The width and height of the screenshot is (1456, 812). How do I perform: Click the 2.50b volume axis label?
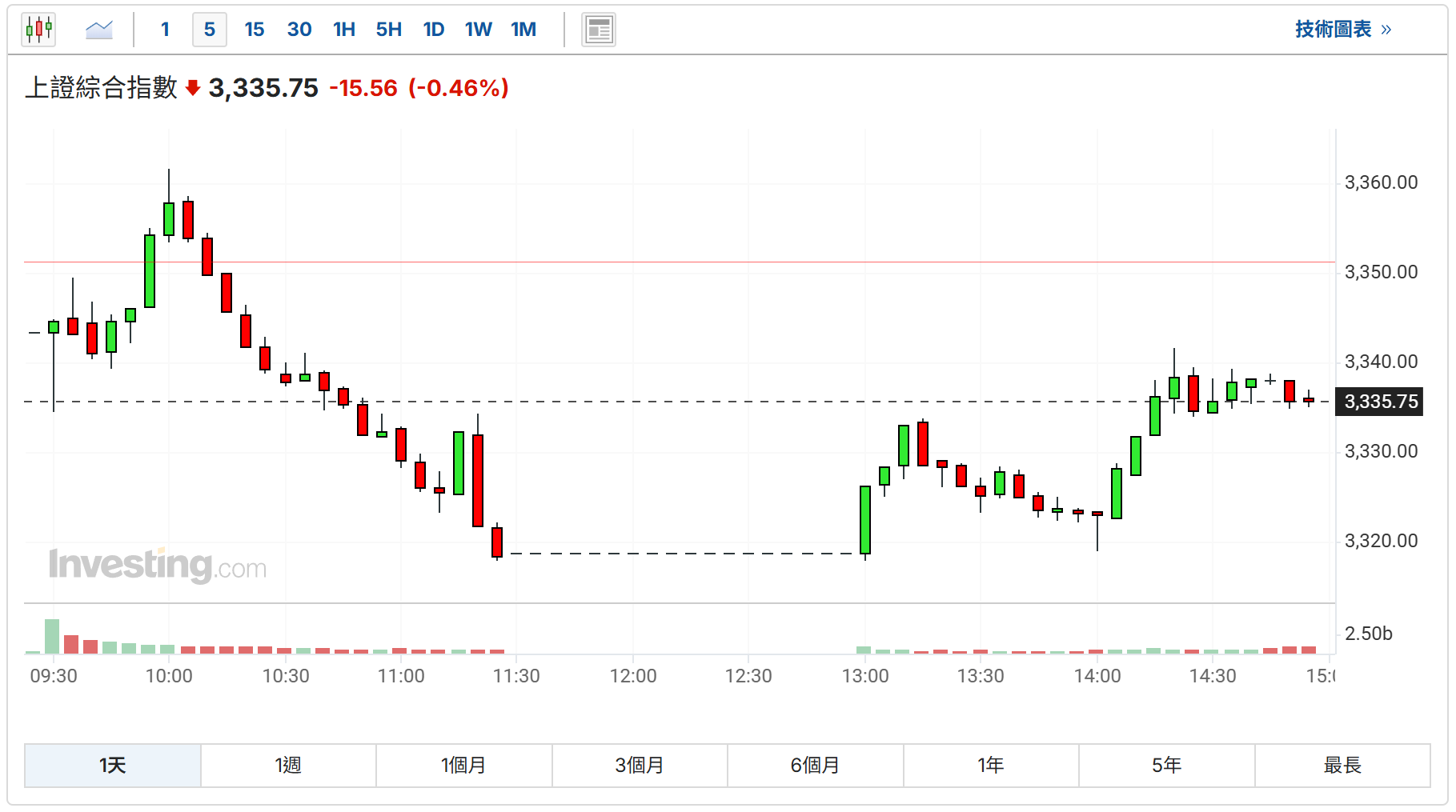[1369, 634]
